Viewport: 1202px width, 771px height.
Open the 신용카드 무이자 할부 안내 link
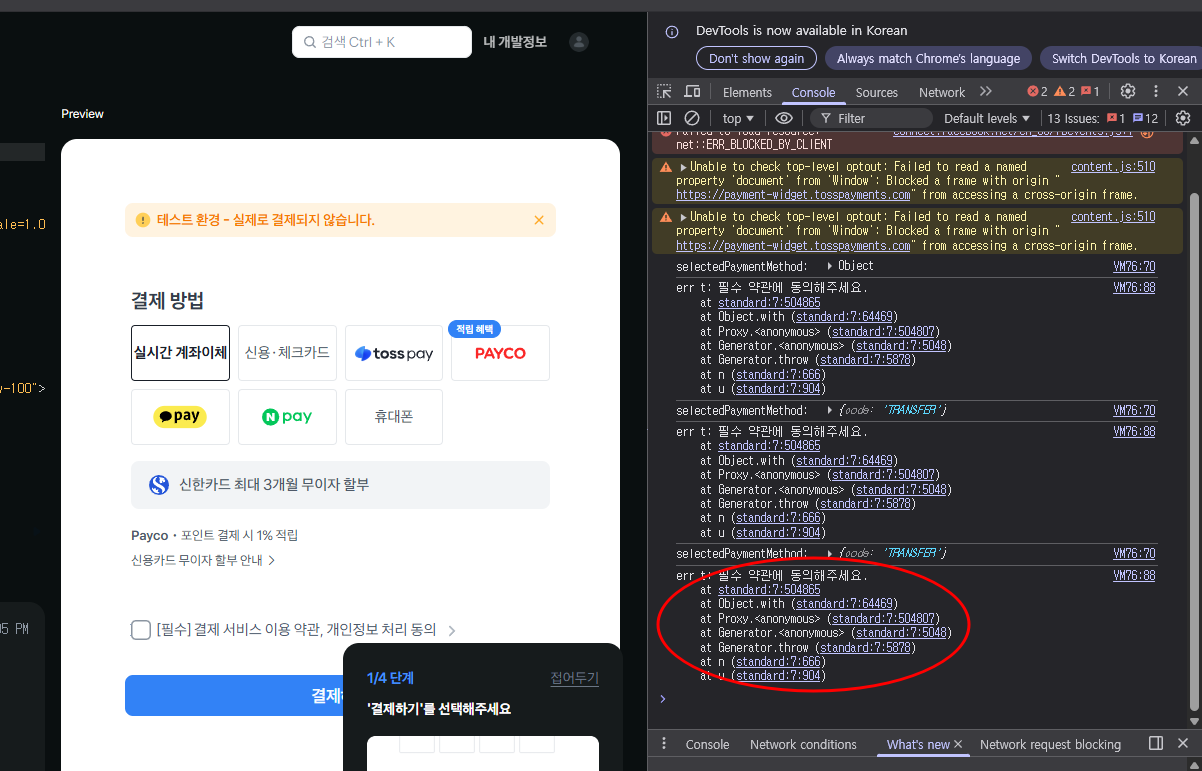click(203, 560)
